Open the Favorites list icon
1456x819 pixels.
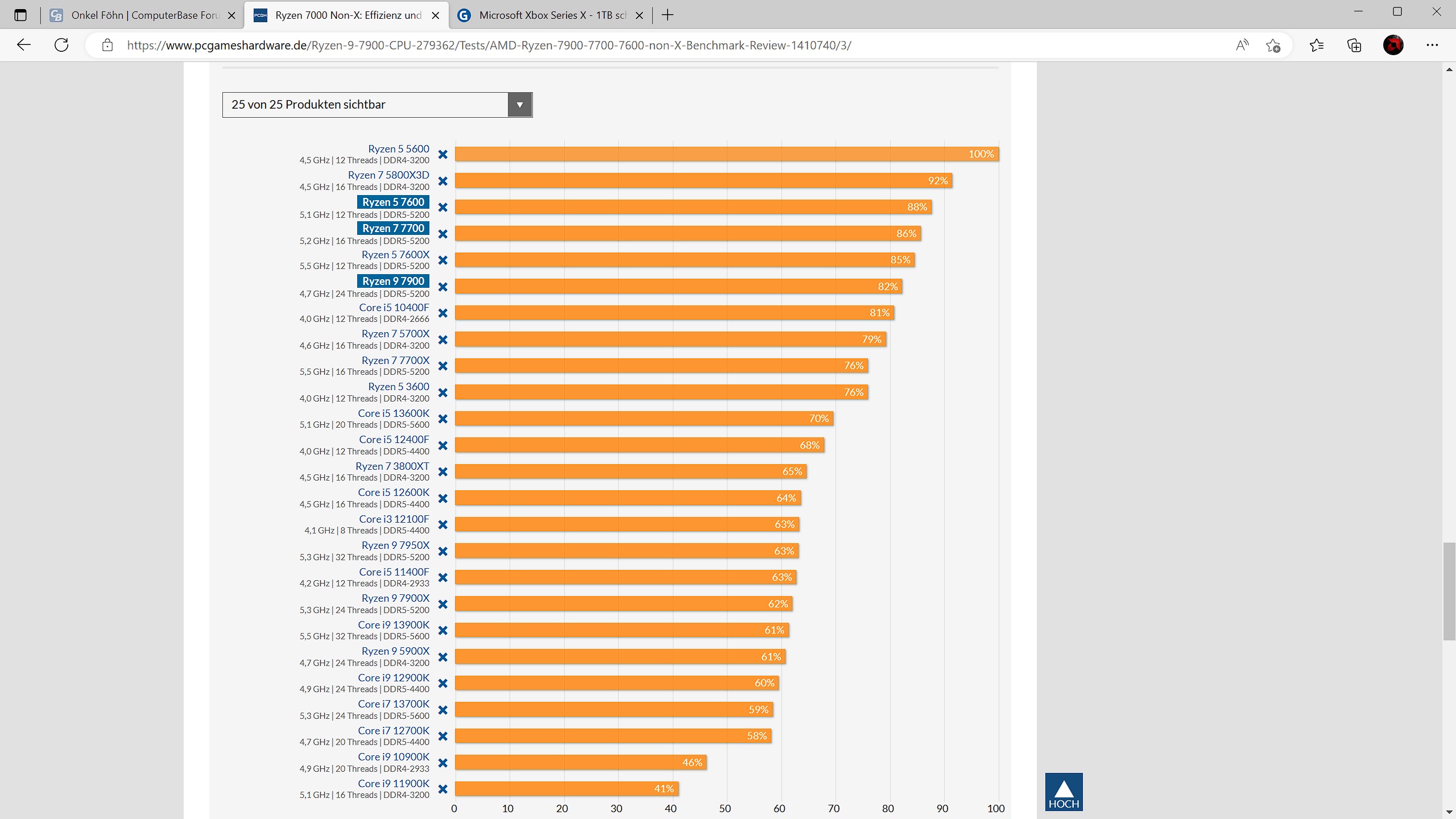pyautogui.click(x=1317, y=45)
